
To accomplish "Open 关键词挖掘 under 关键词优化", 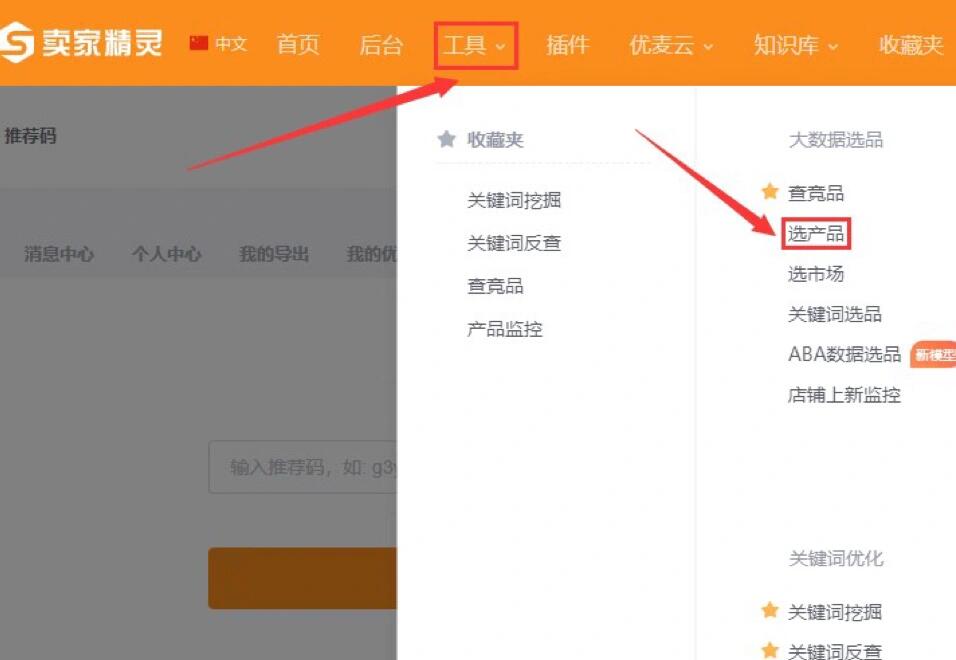I will click(835, 611).
